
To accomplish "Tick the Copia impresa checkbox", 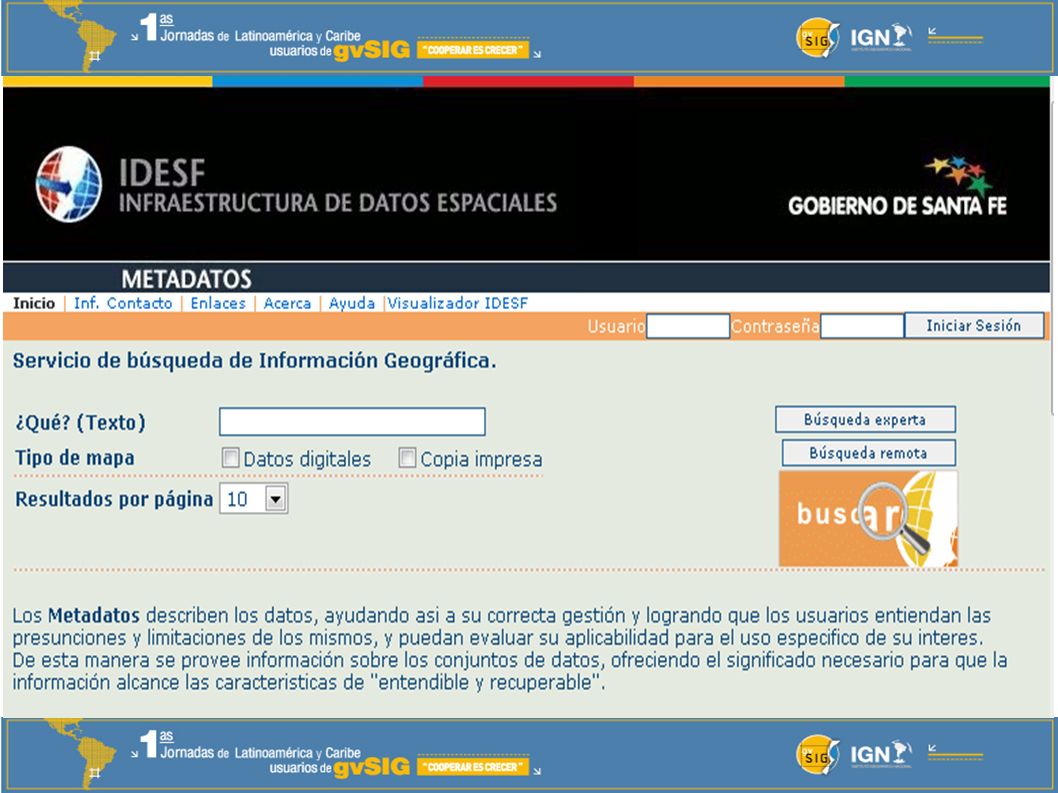I will [407, 458].
